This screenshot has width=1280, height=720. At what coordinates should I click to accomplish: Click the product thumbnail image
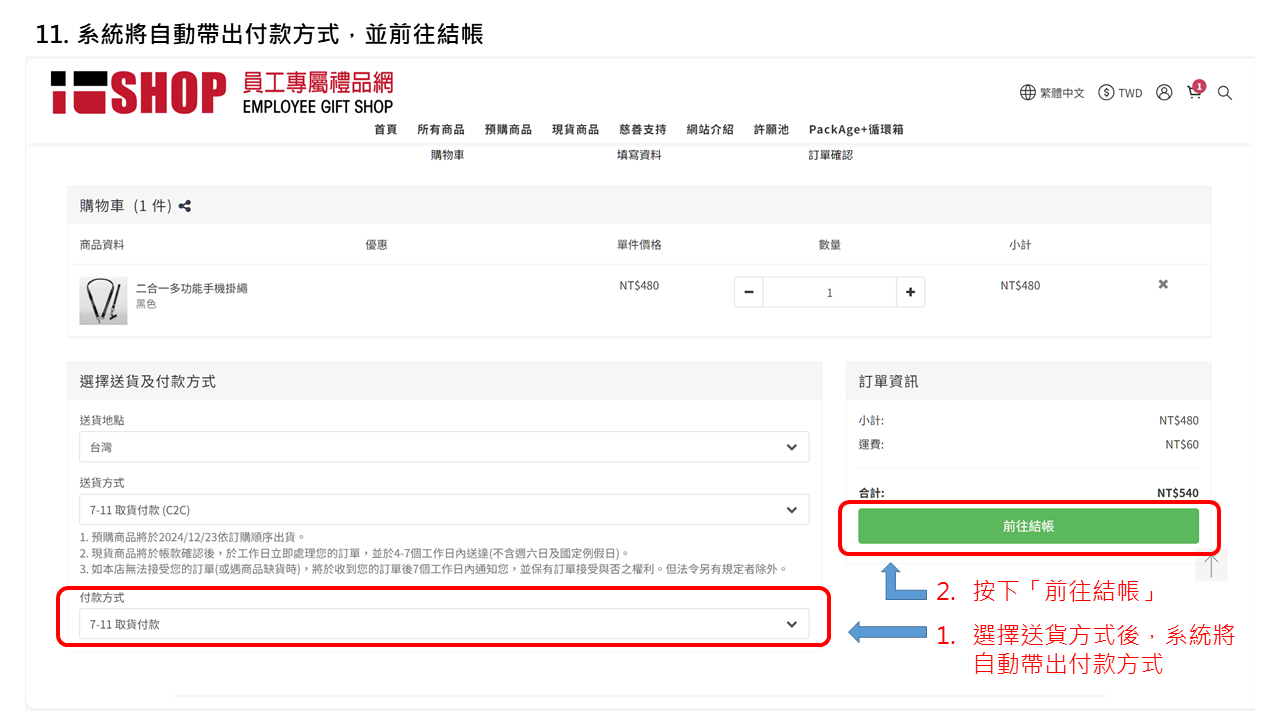coord(103,301)
